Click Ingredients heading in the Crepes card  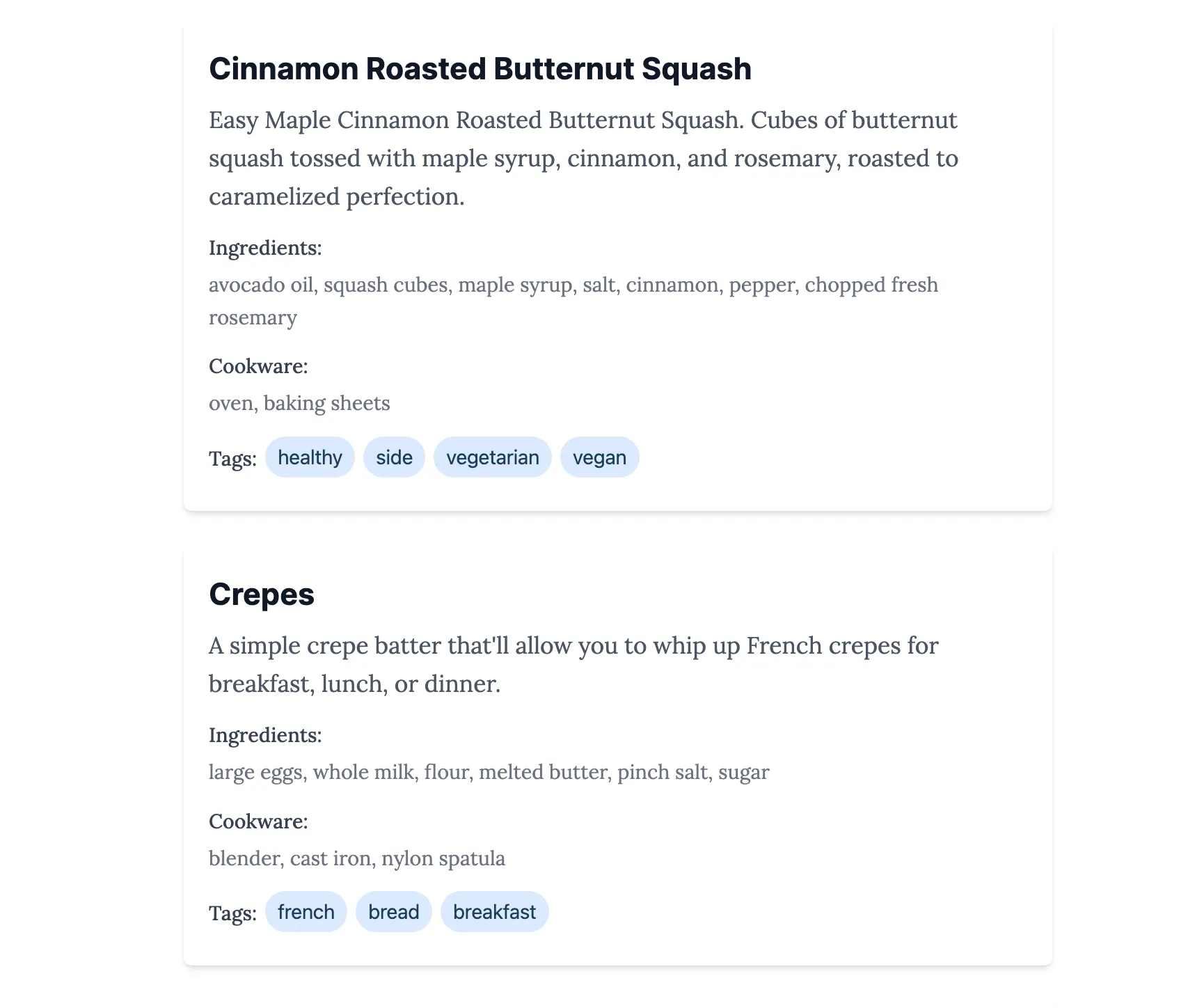[265, 735]
